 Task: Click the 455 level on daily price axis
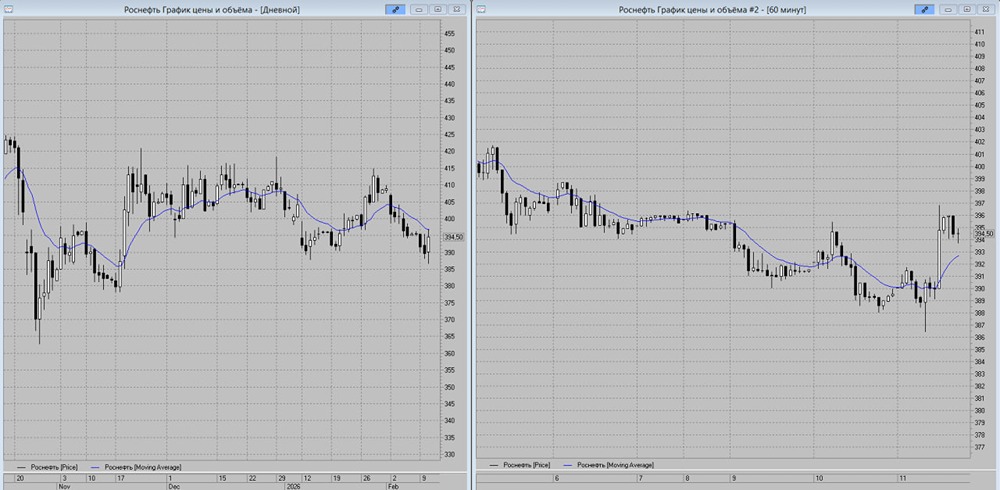(450, 33)
